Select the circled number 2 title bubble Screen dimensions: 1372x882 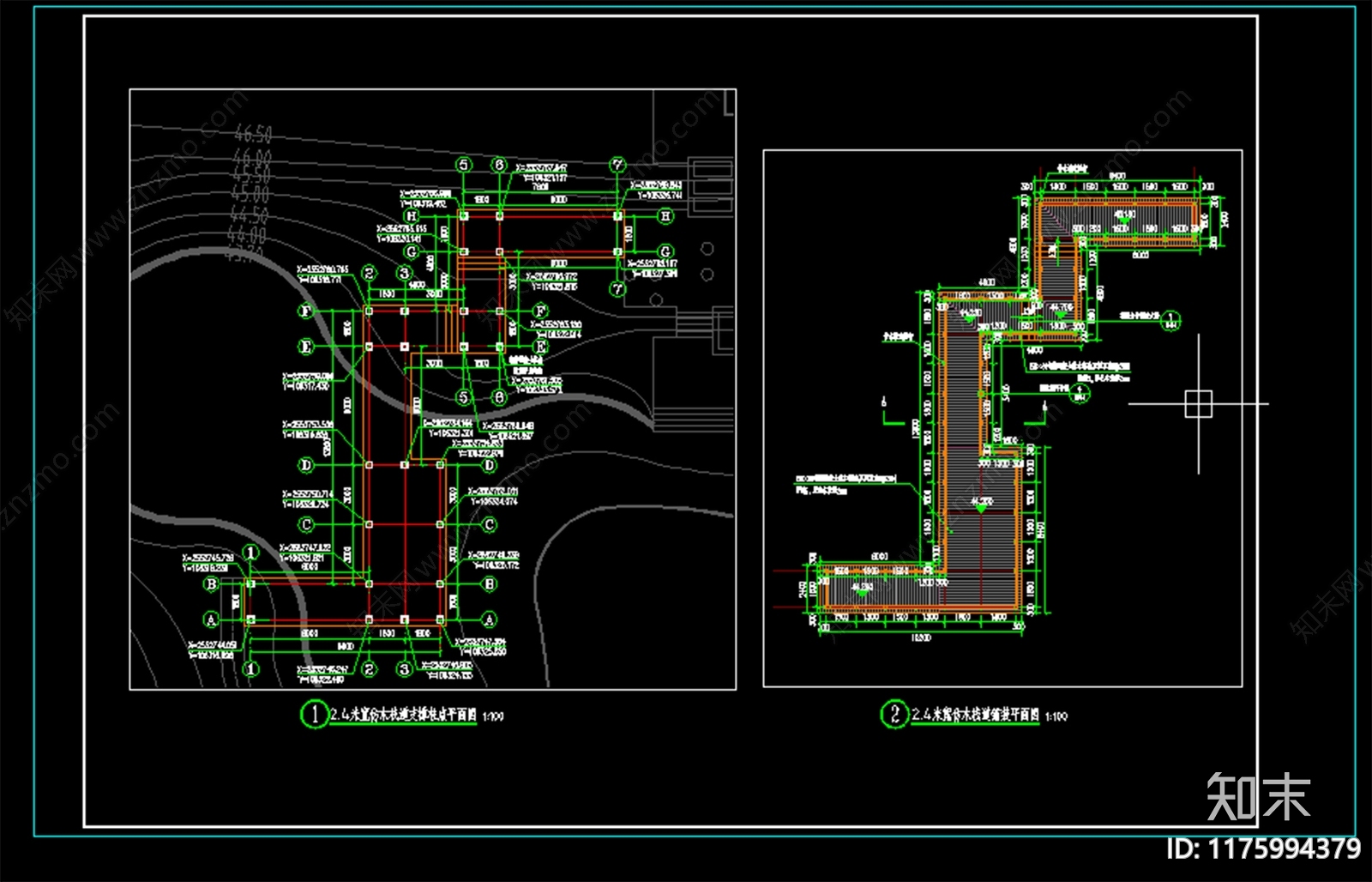click(894, 714)
